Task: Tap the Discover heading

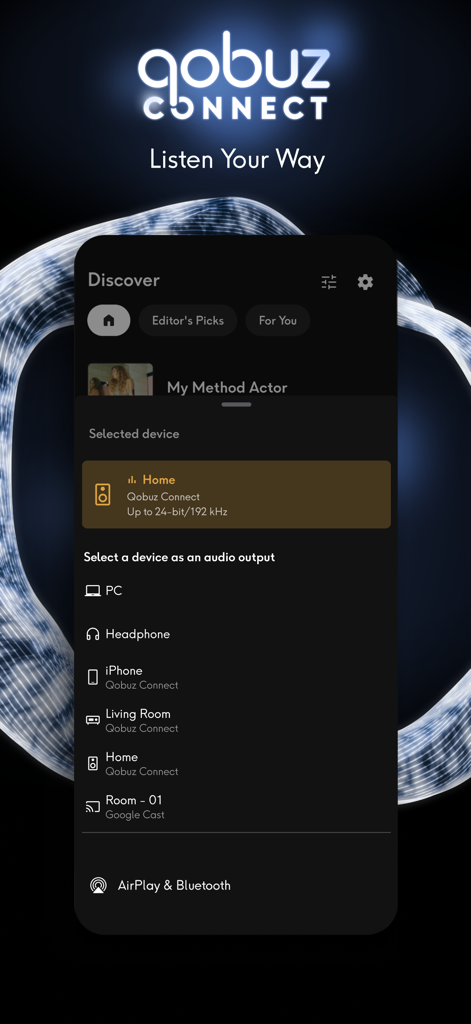Action: tap(123, 280)
